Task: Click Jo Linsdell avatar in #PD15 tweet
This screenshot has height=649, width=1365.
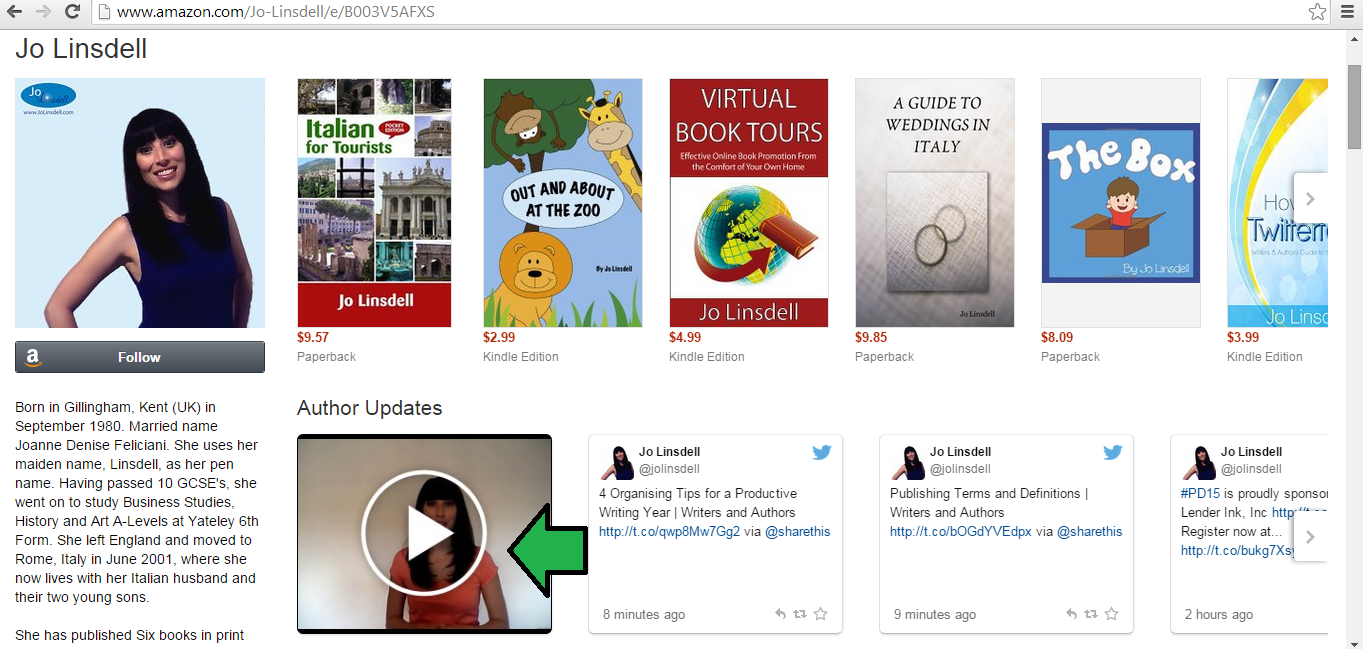Action: click(x=1198, y=462)
